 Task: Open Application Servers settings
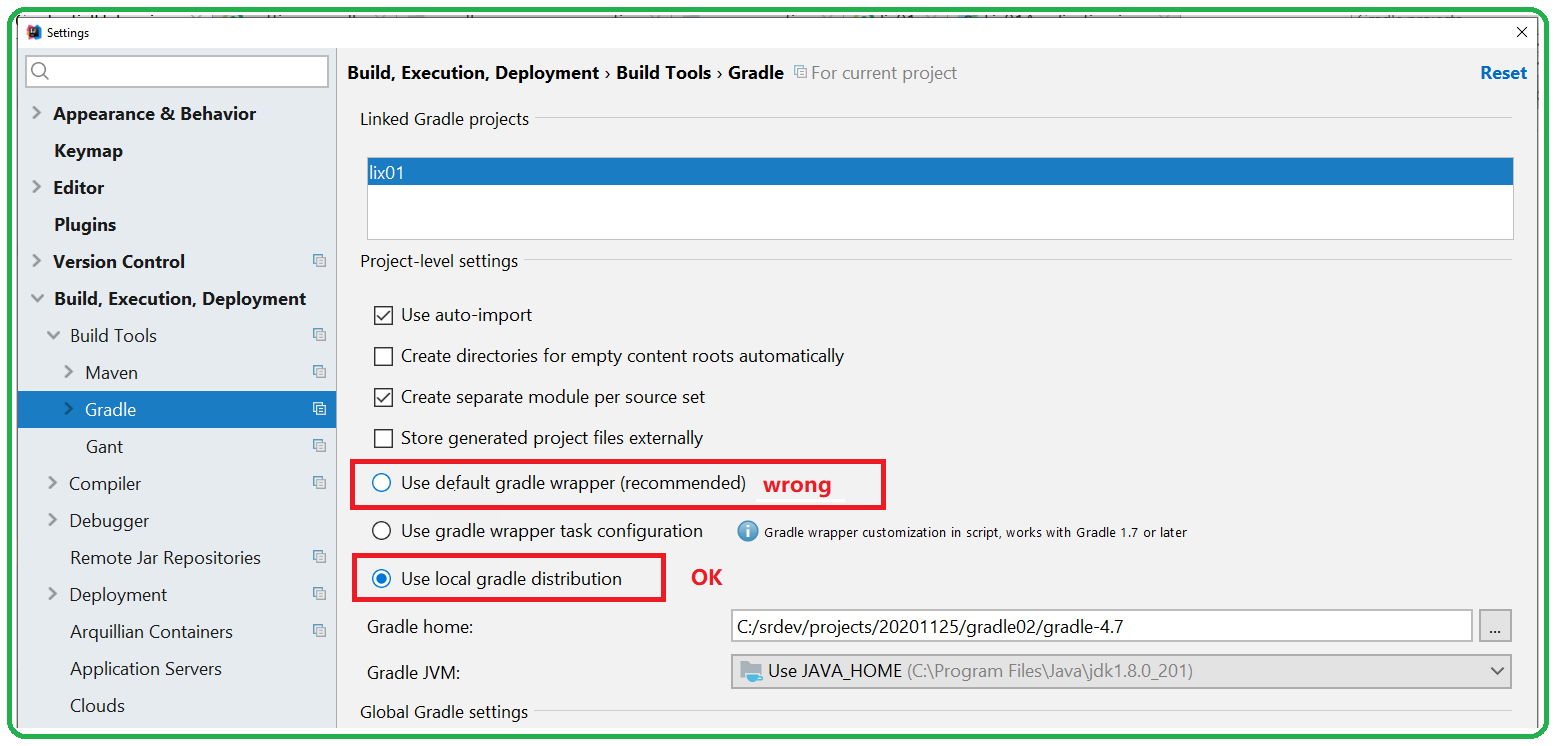click(x=146, y=669)
